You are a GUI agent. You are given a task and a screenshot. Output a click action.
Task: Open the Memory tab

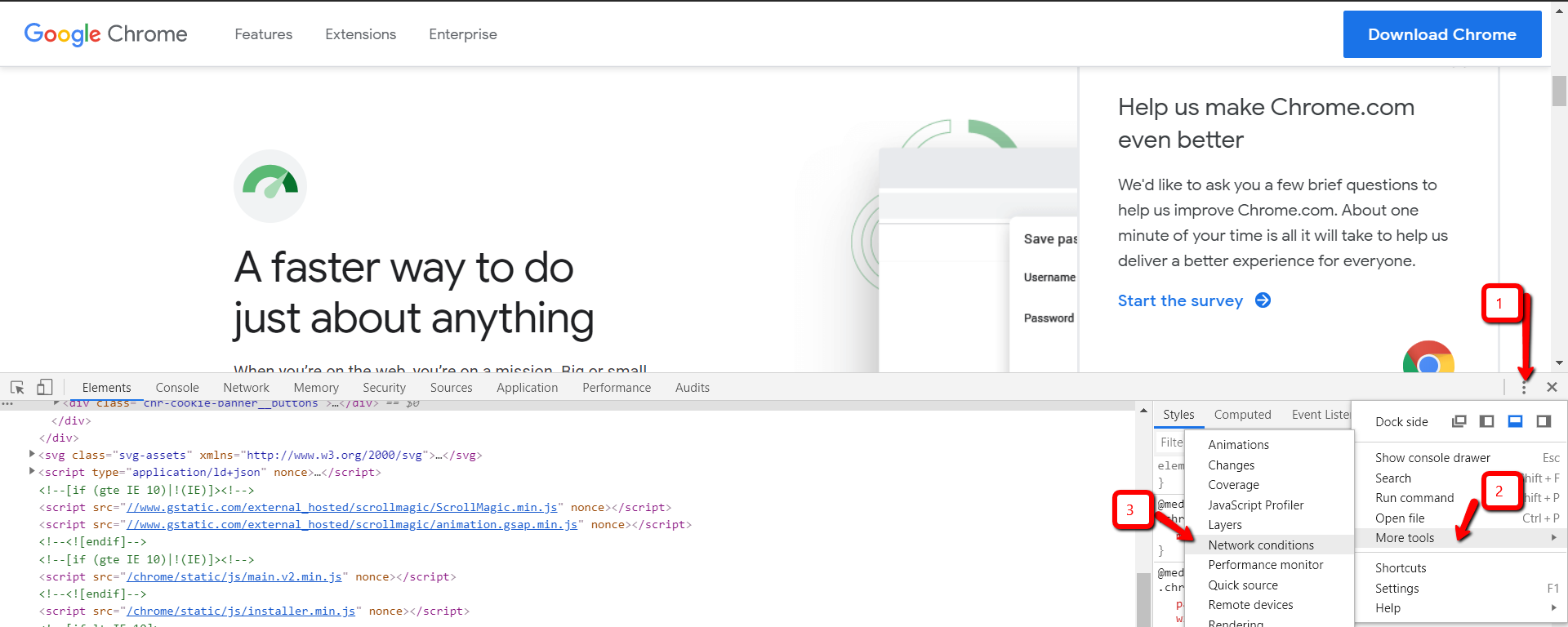tap(316, 388)
